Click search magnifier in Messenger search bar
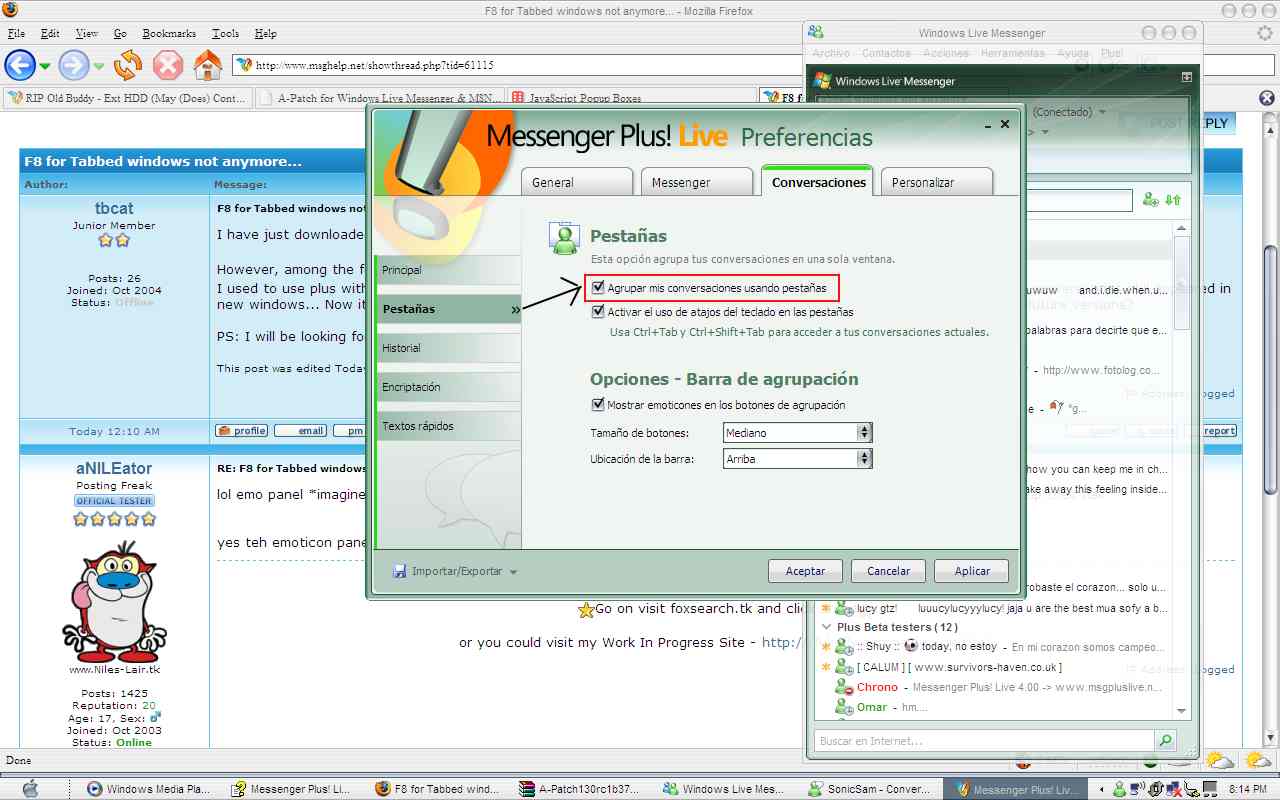This screenshot has width=1280, height=800. [x=1165, y=741]
